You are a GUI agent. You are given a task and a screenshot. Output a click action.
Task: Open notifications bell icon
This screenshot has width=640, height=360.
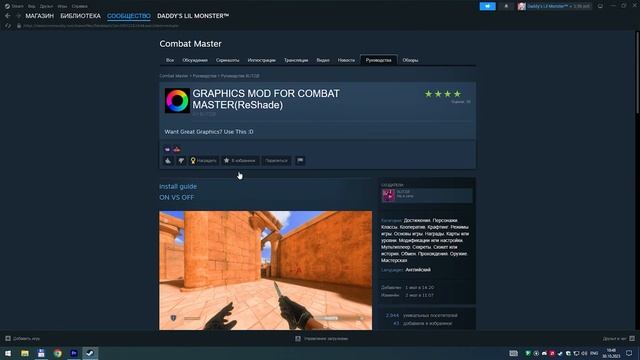tap(506, 6)
